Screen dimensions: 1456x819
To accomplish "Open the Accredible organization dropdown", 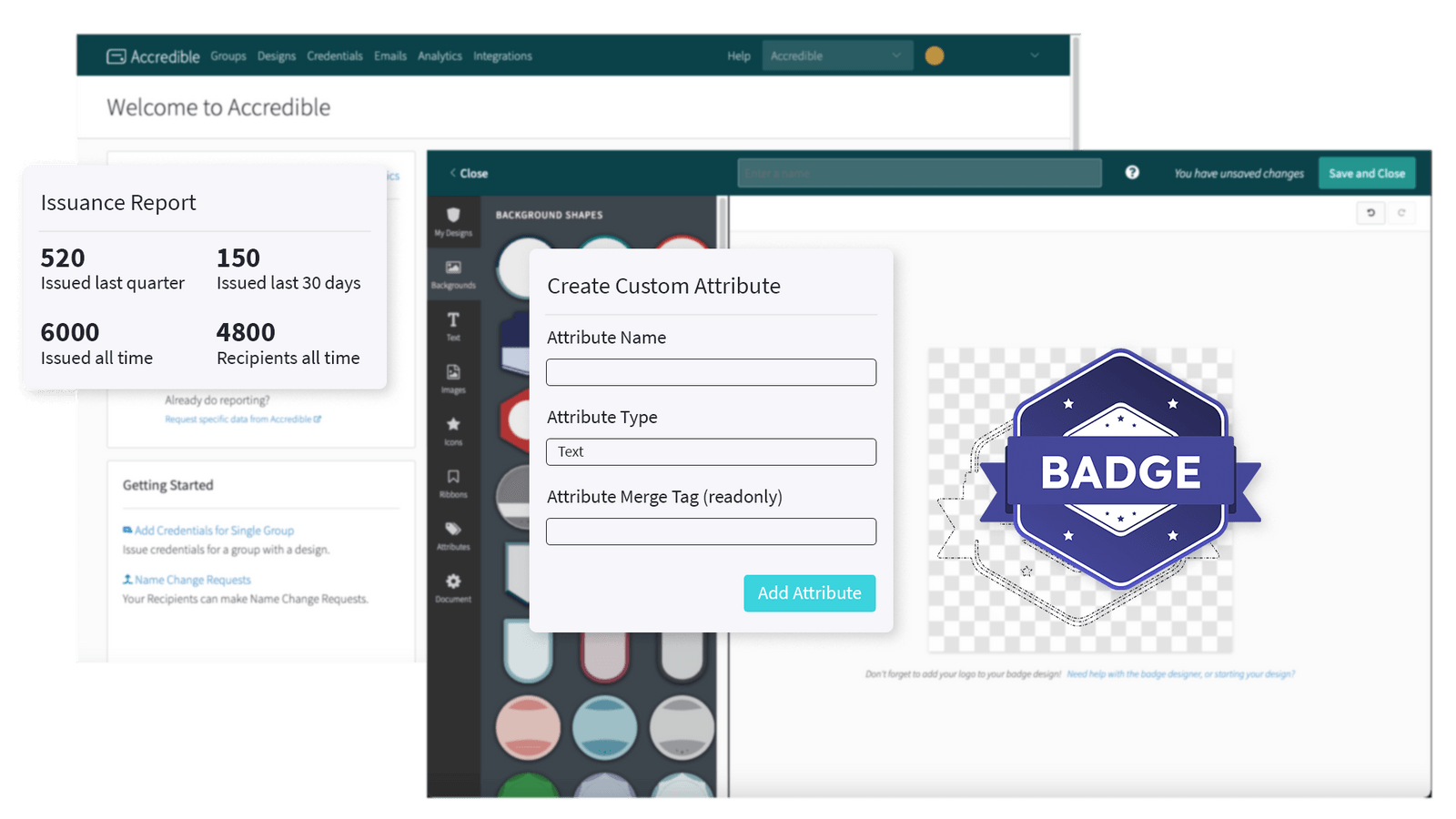I will pyautogui.click(x=836, y=56).
